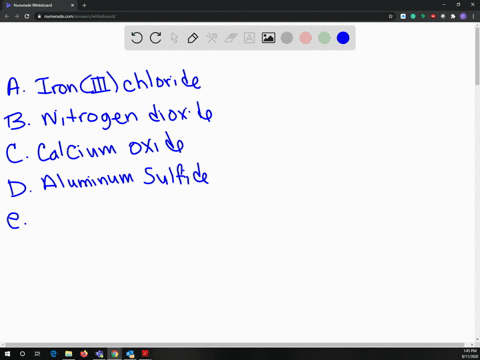Open the Chrome profile avatar
480x360 pixels.
click(x=463, y=16)
